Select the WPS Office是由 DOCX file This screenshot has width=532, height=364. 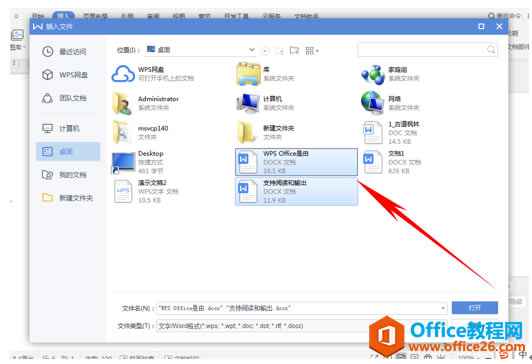(x=296, y=162)
